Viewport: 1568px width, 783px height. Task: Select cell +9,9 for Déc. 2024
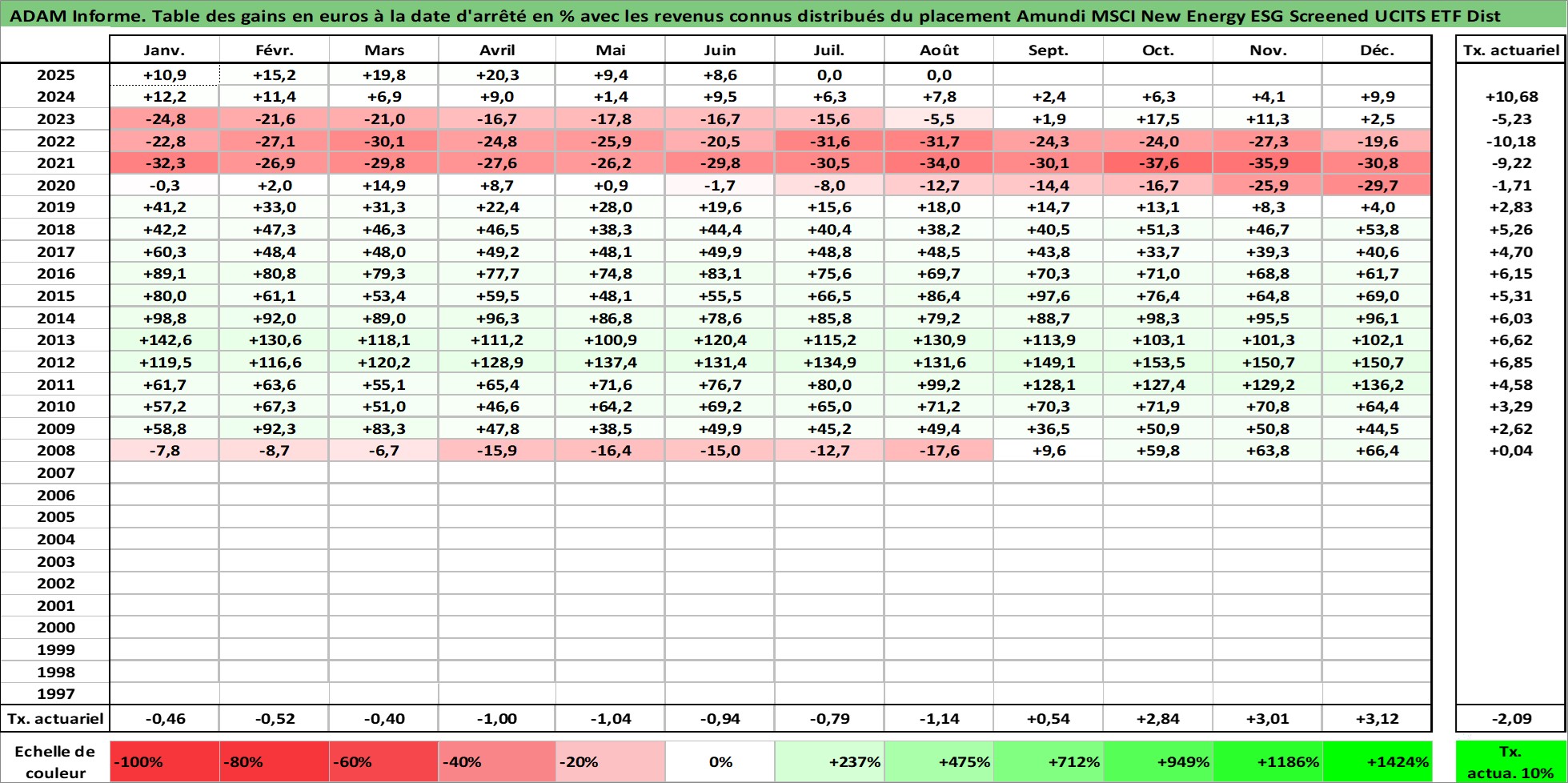[x=1377, y=97]
